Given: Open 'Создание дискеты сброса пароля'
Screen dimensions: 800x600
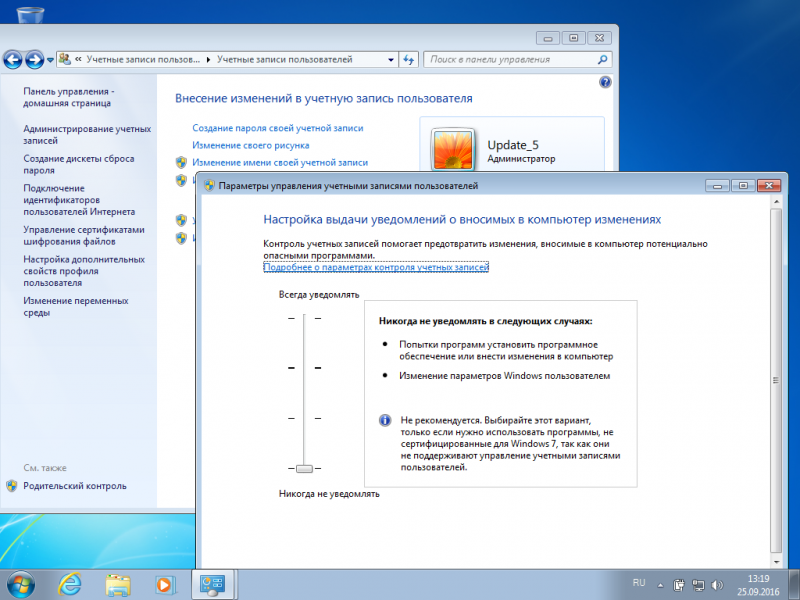Looking at the screenshot, I should coord(79,164).
